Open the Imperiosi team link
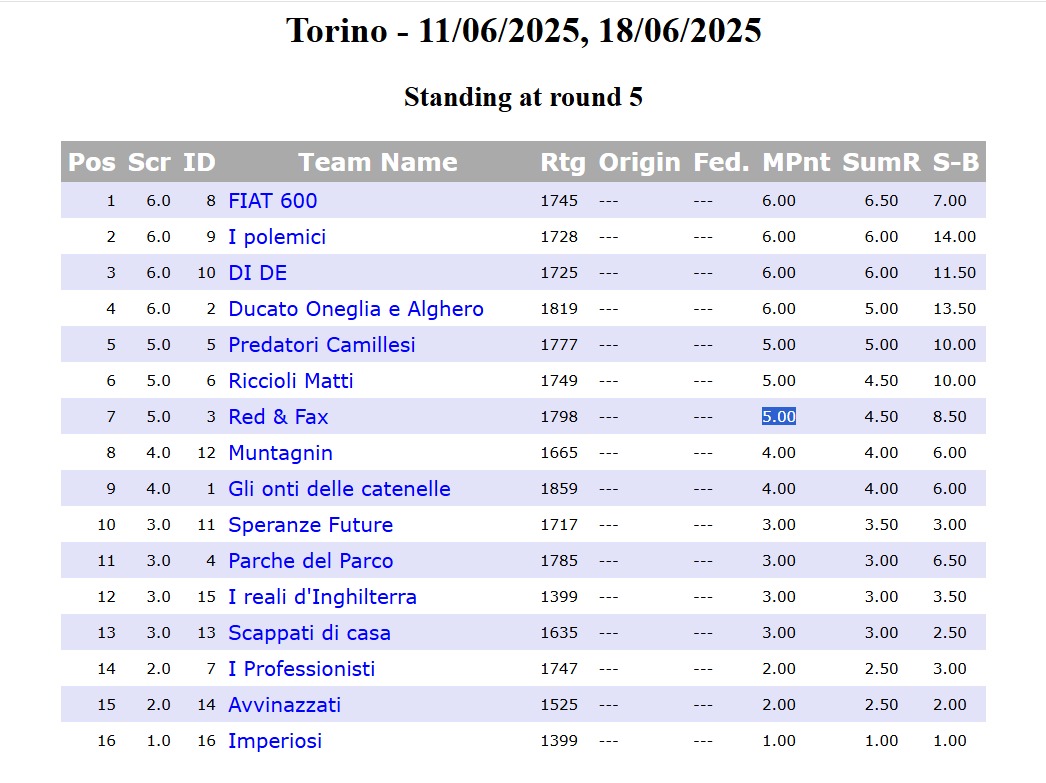The image size is (1046, 783). click(275, 741)
